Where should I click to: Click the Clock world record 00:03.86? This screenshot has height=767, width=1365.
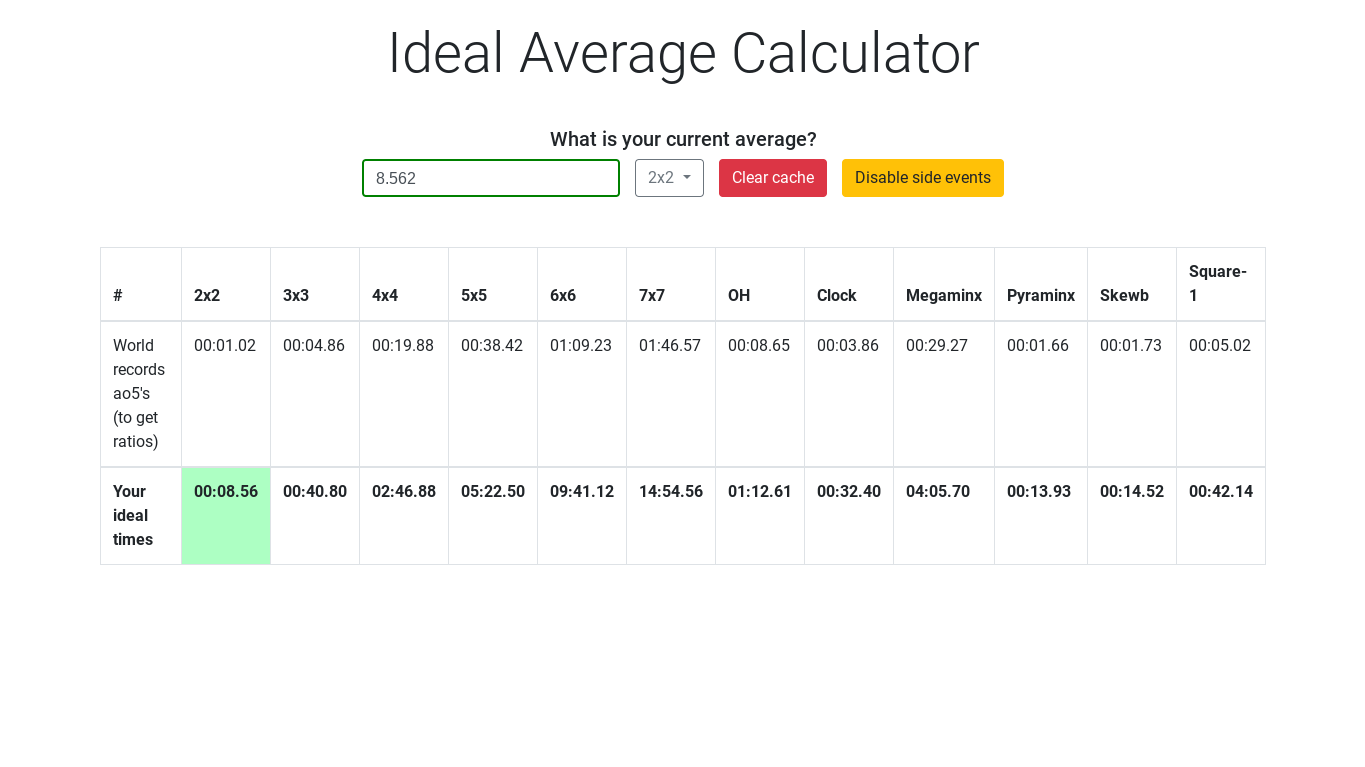848,346
